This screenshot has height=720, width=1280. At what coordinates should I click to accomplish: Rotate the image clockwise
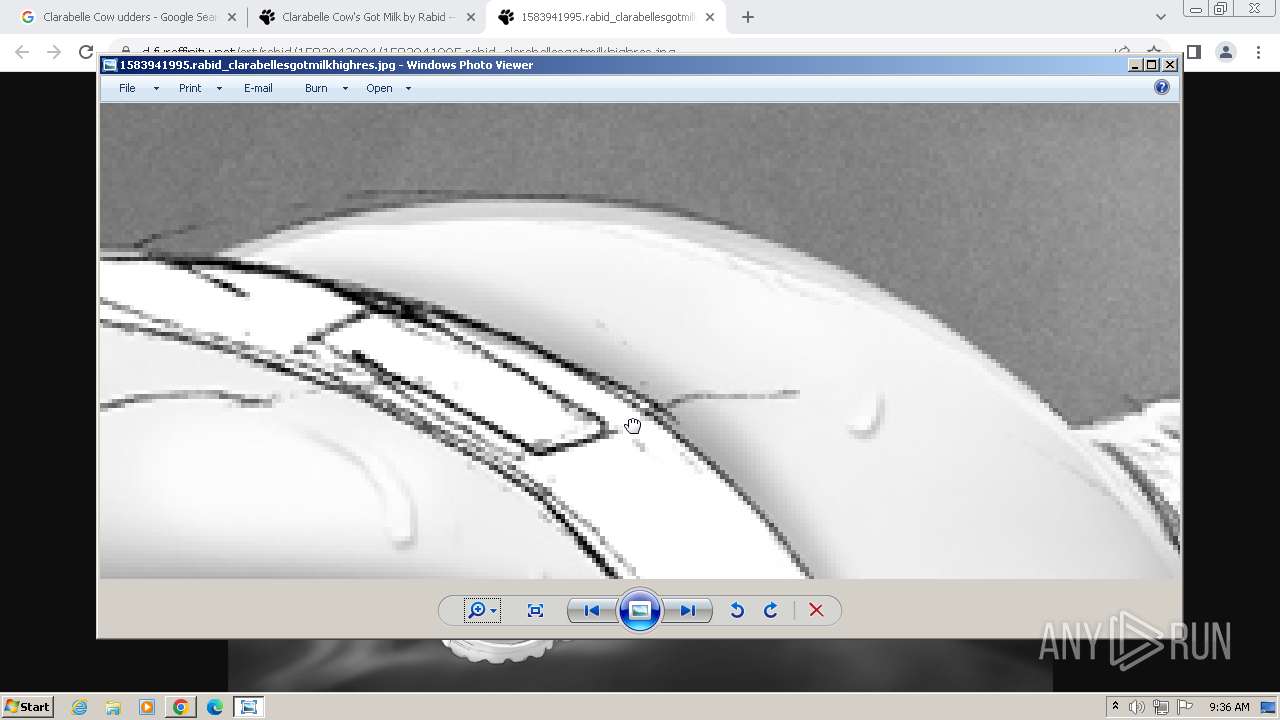pos(771,611)
